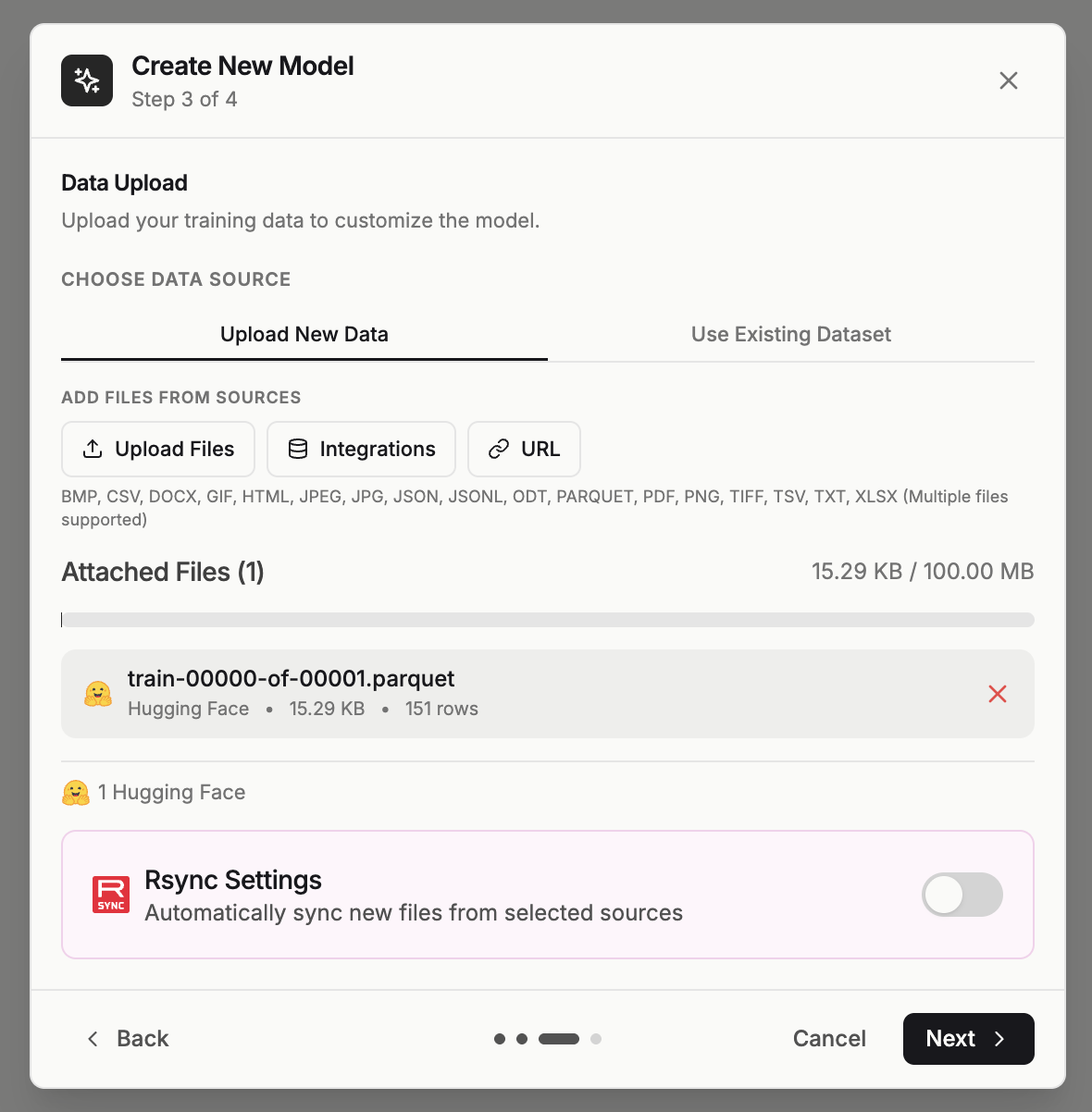
Task: Switch to Upload New Data tab
Action: [304, 334]
